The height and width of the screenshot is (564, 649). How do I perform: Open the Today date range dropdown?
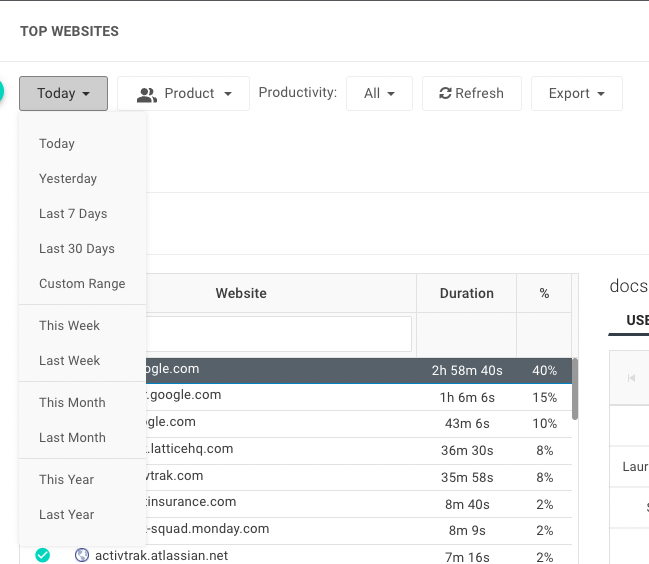[x=63, y=94]
